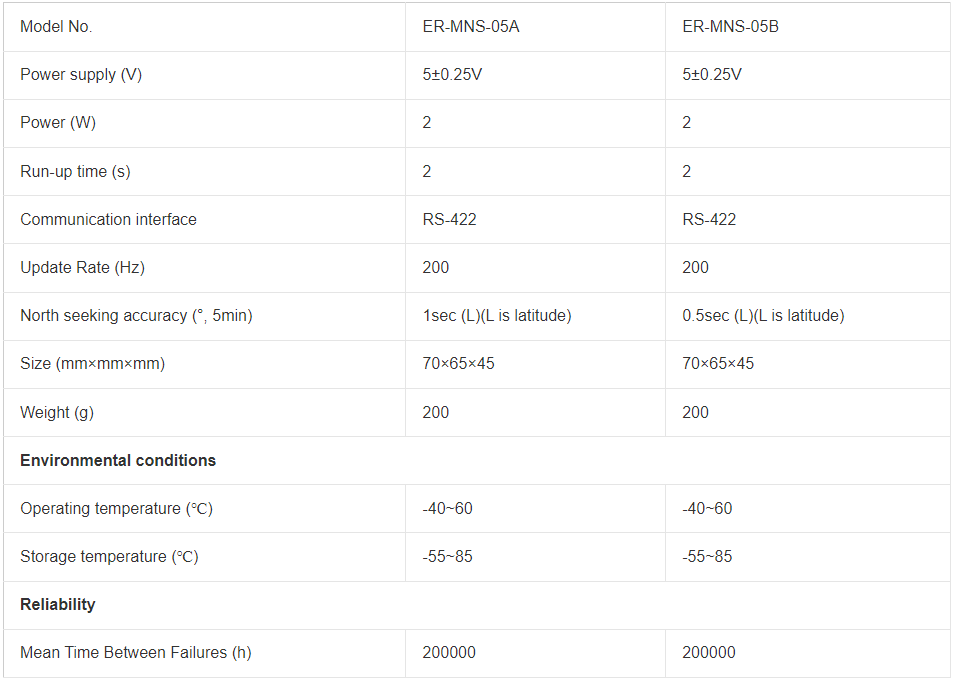Select the Weight (g) row label
The image size is (956, 684).
coord(57,412)
